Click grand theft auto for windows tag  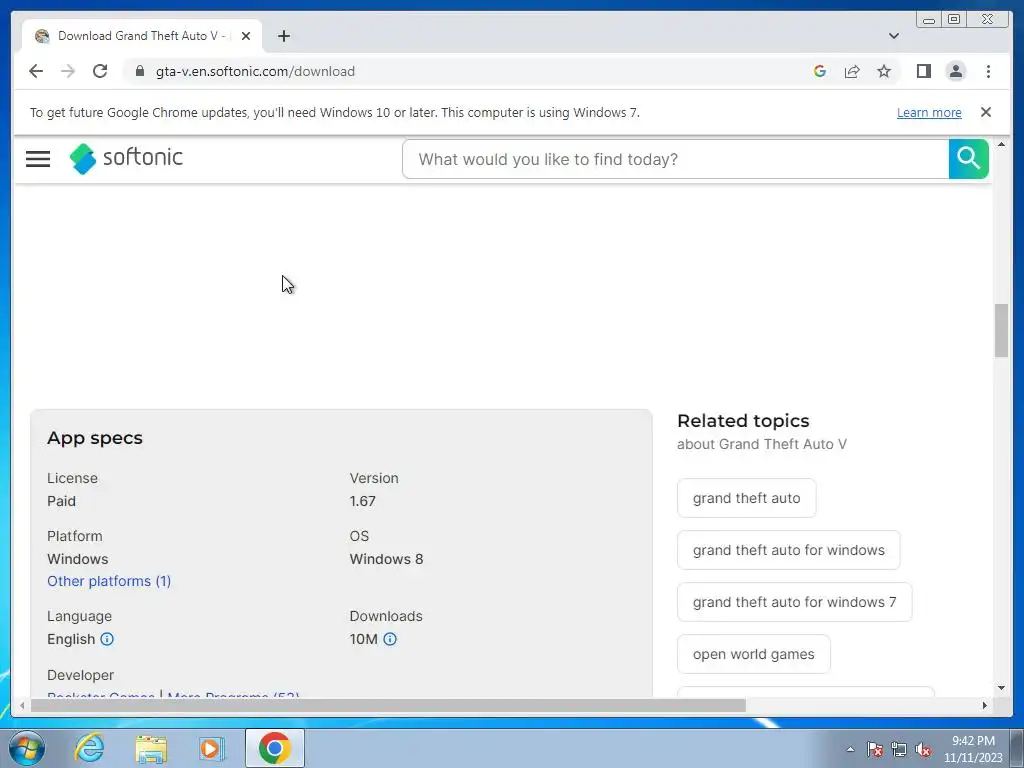[x=788, y=550]
